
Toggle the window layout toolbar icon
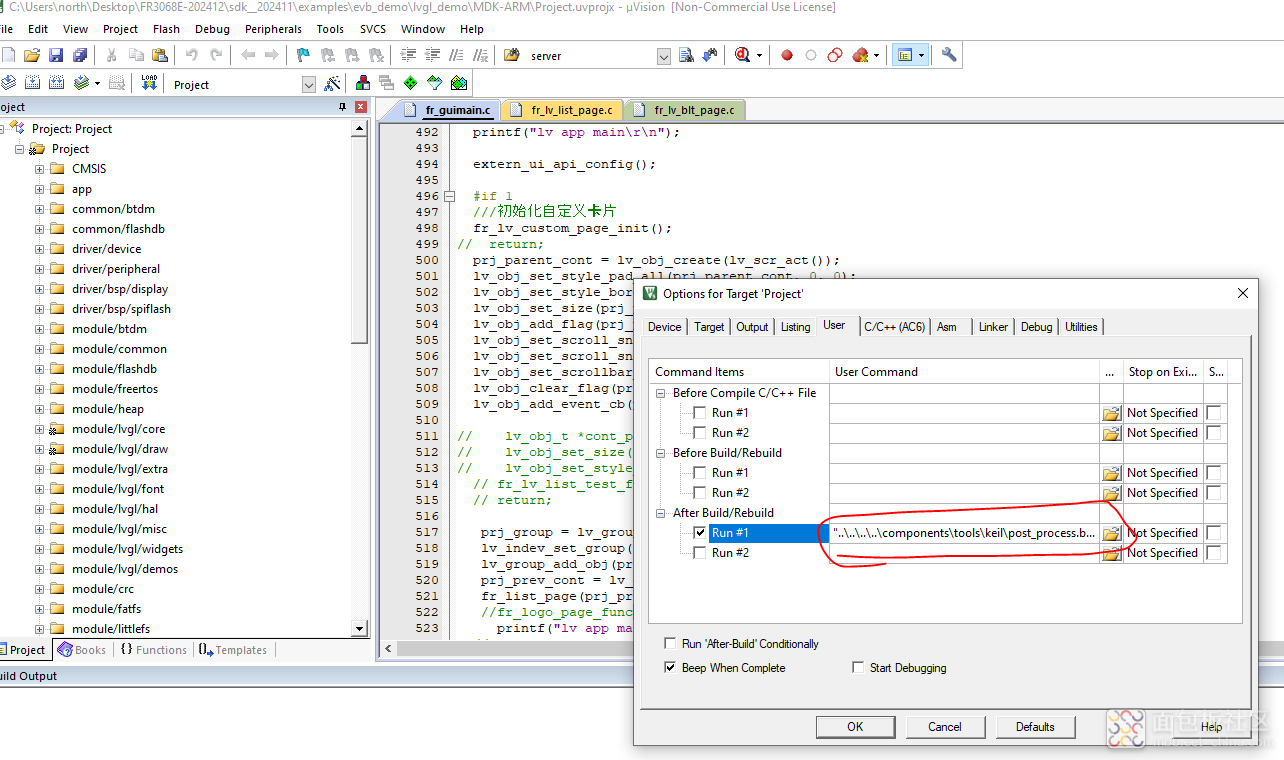click(905, 55)
